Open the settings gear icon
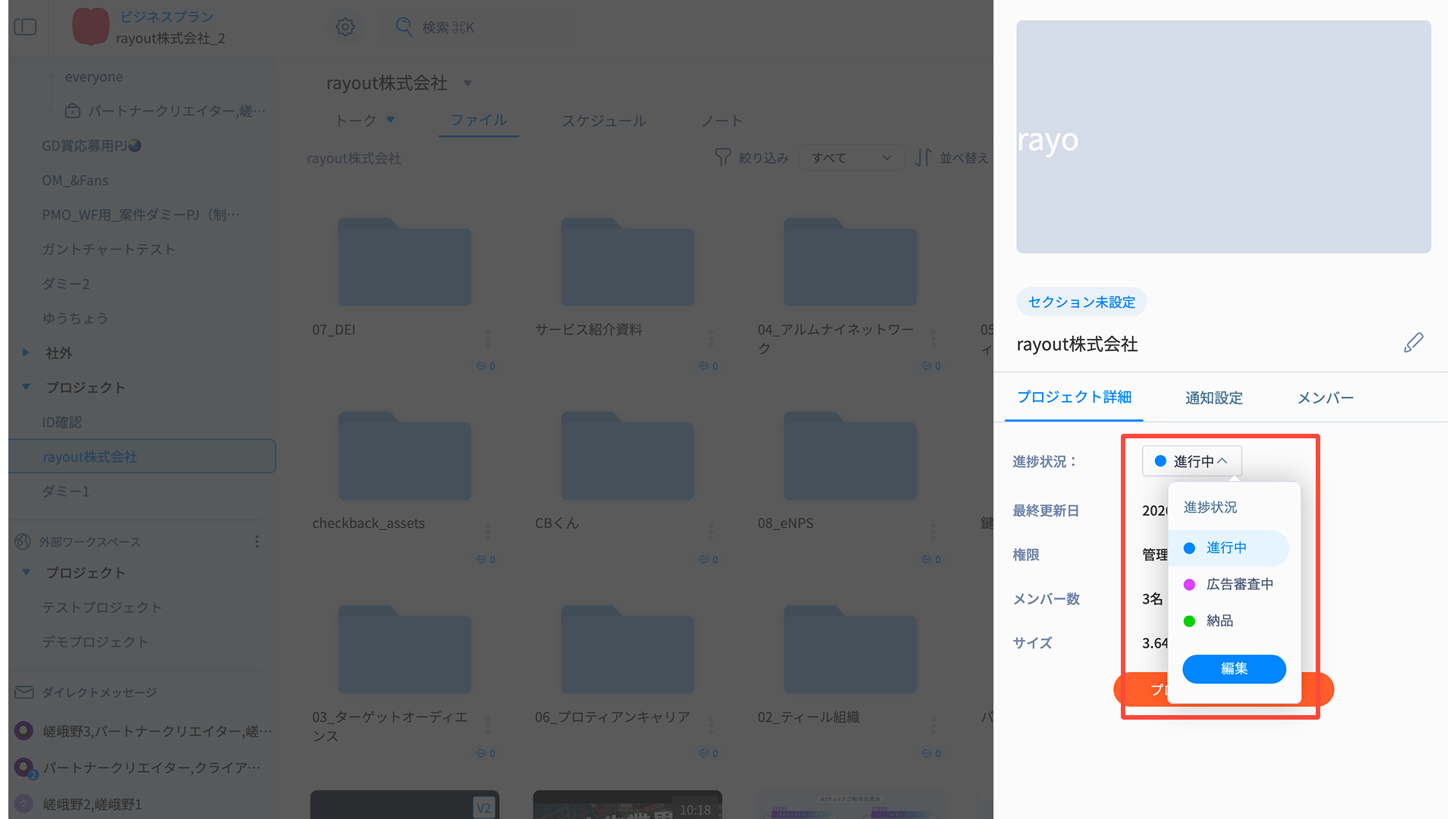1456x819 pixels. pyautogui.click(x=345, y=27)
